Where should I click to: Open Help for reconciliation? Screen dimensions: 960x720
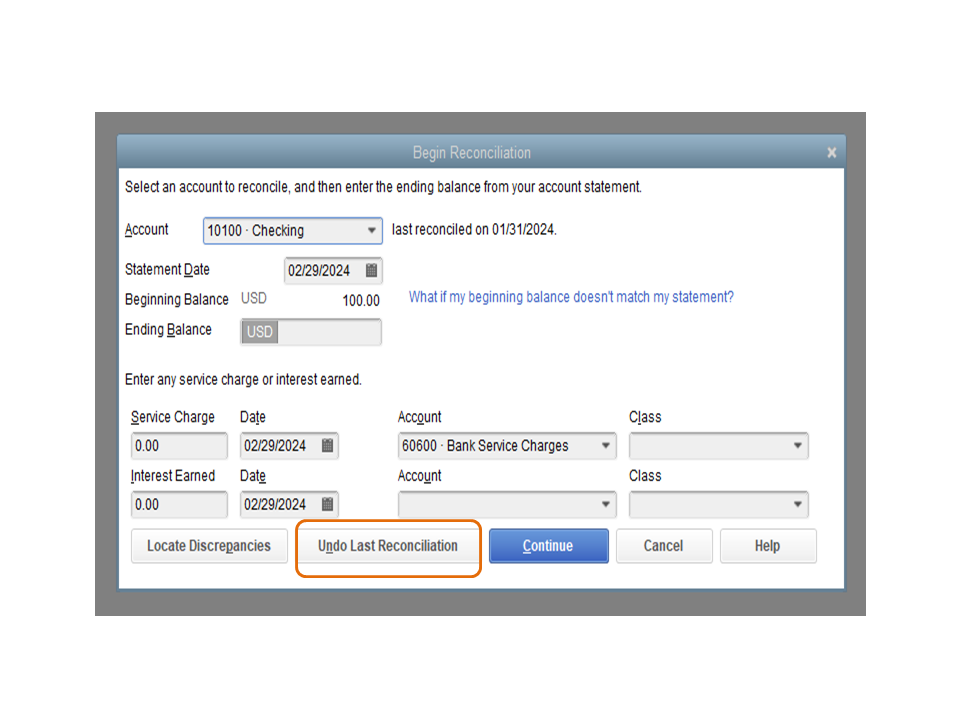tap(768, 546)
